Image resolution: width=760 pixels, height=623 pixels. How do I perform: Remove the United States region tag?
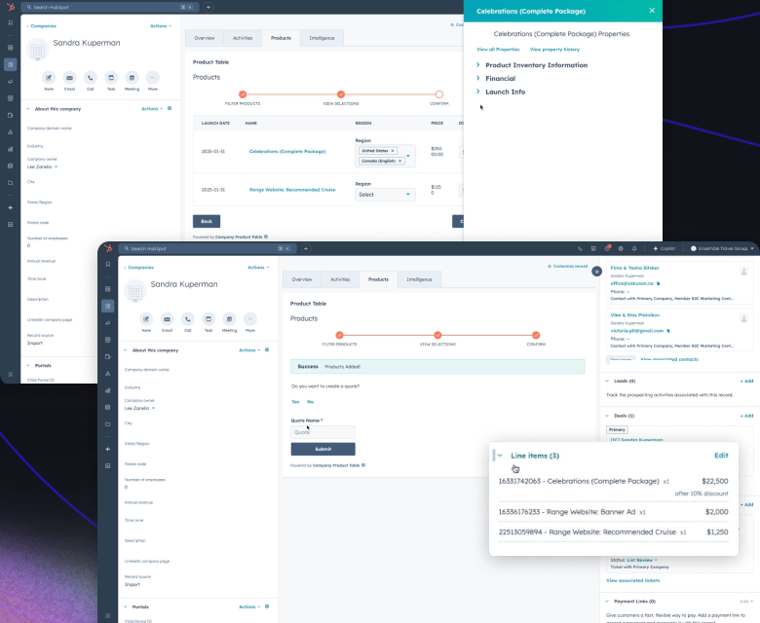click(x=393, y=151)
